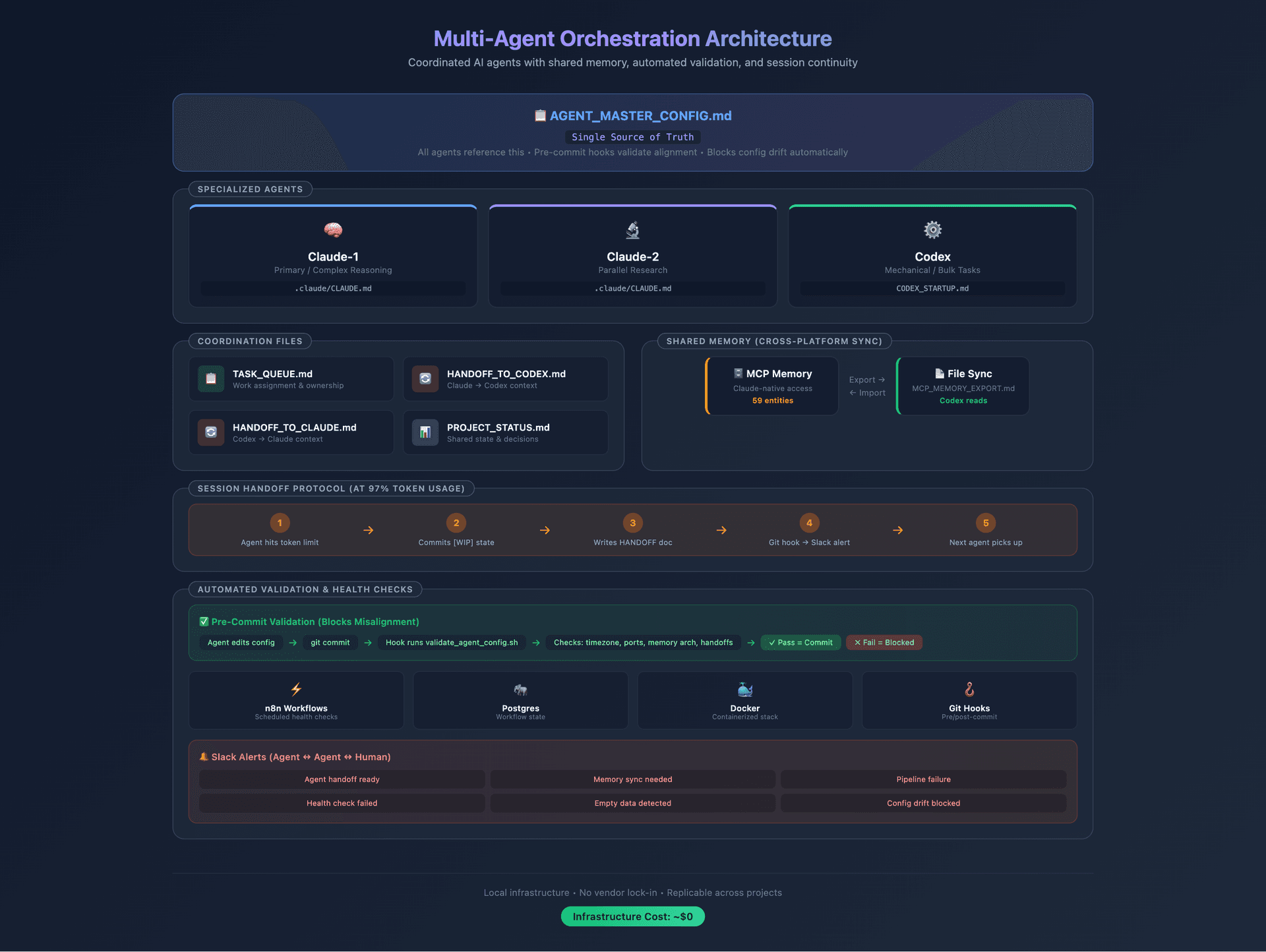Screen dimensions: 1266x952
Task: Click the git commit chip
Action: click(330, 643)
